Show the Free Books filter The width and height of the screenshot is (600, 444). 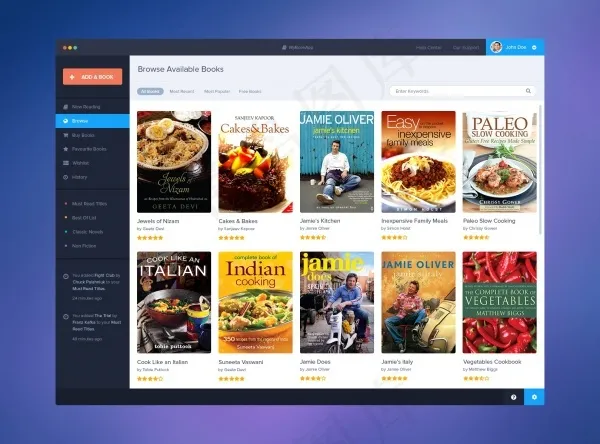point(250,91)
